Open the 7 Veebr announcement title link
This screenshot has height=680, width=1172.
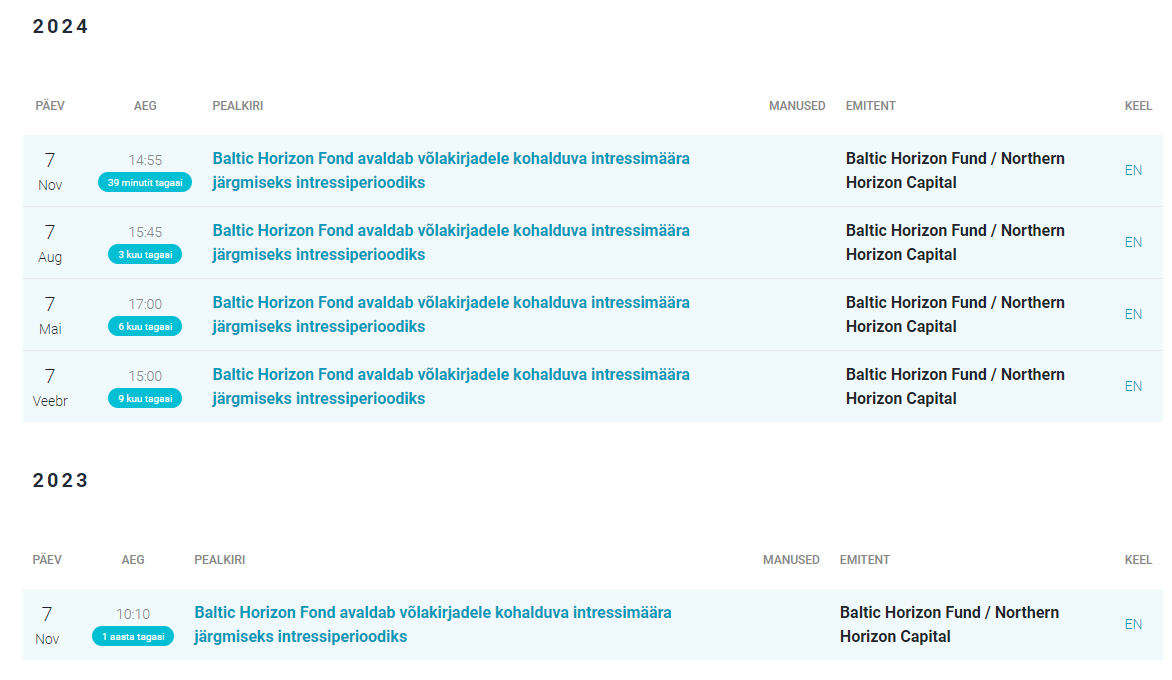[x=450, y=386]
